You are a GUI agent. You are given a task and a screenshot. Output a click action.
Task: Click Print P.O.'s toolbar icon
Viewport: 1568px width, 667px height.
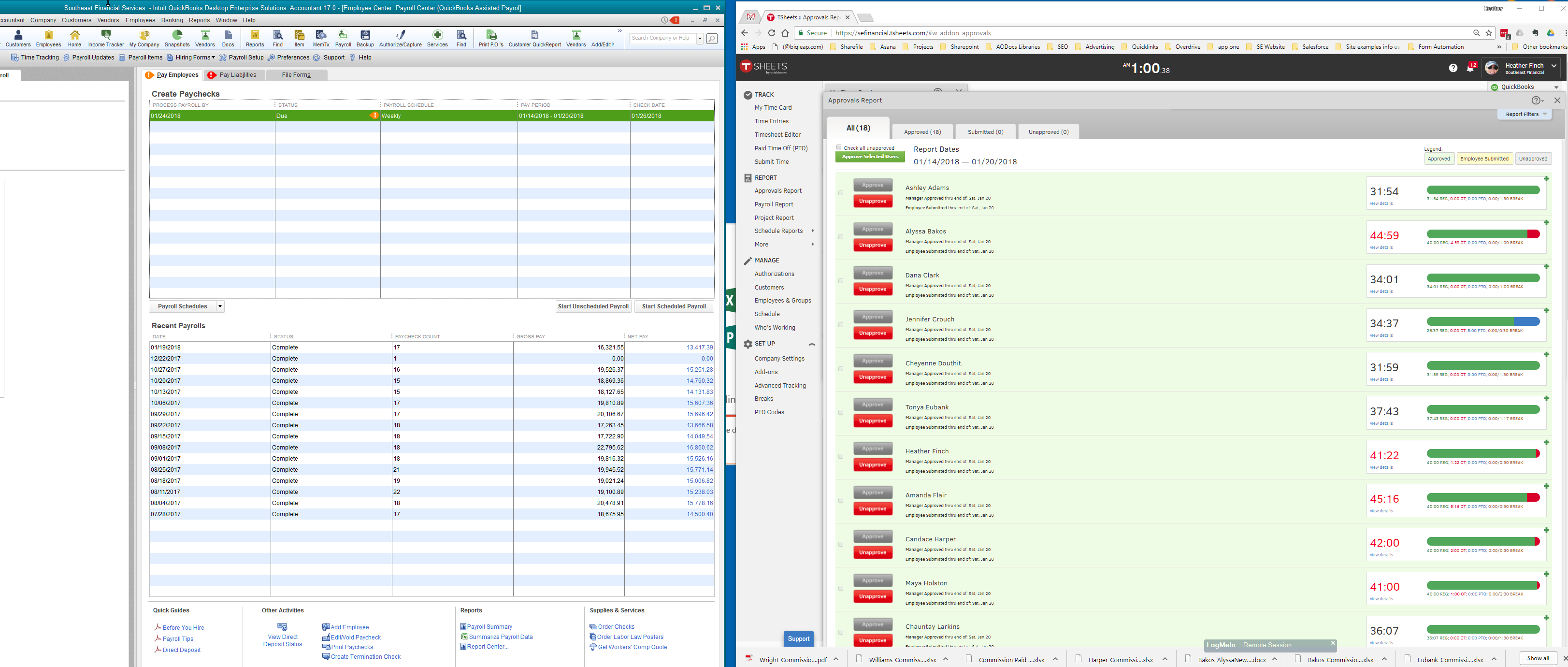pyautogui.click(x=490, y=38)
